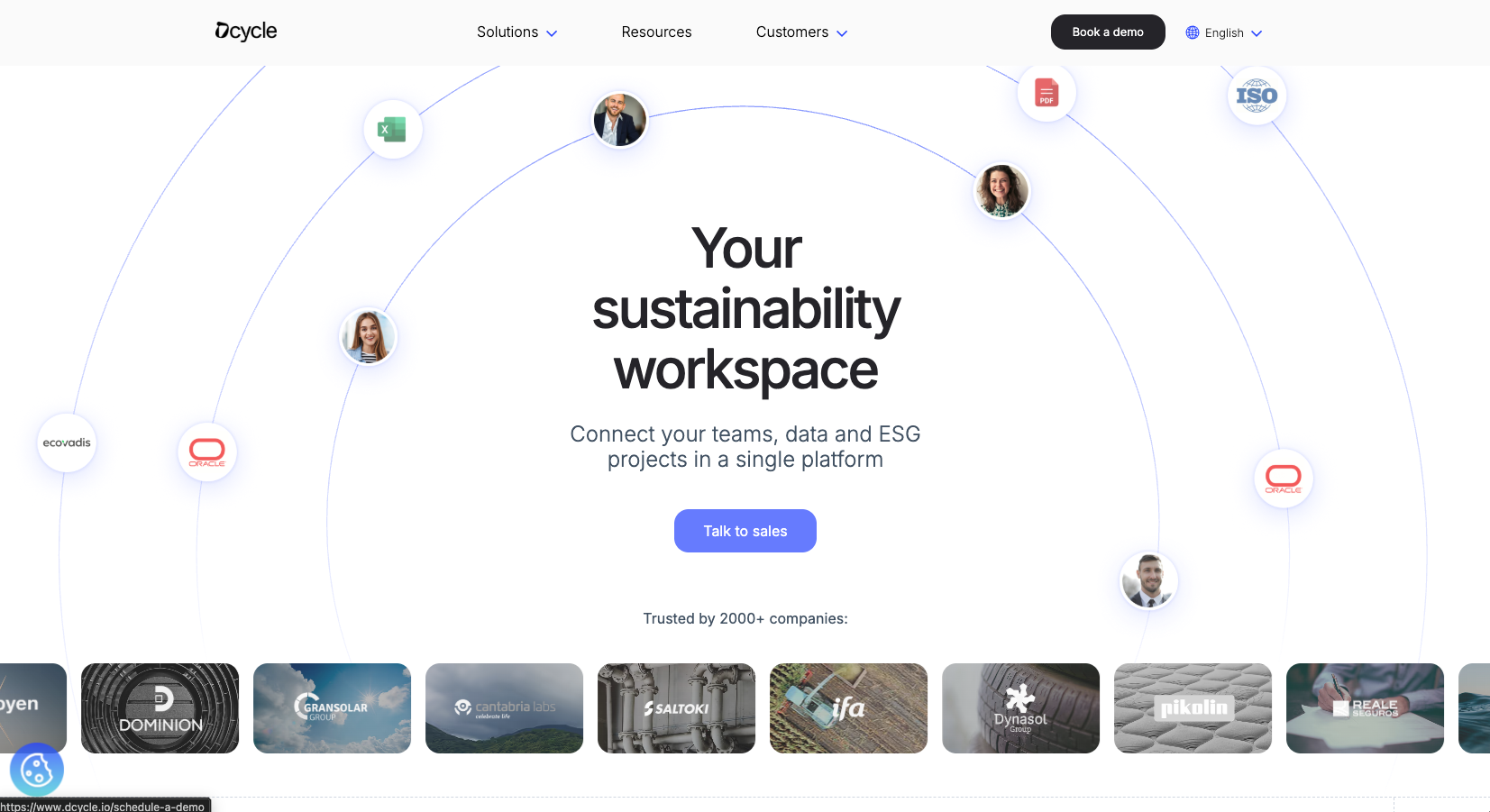1490x812 pixels.
Task: Click the Talk to sales button
Action: tap(745, 531)
